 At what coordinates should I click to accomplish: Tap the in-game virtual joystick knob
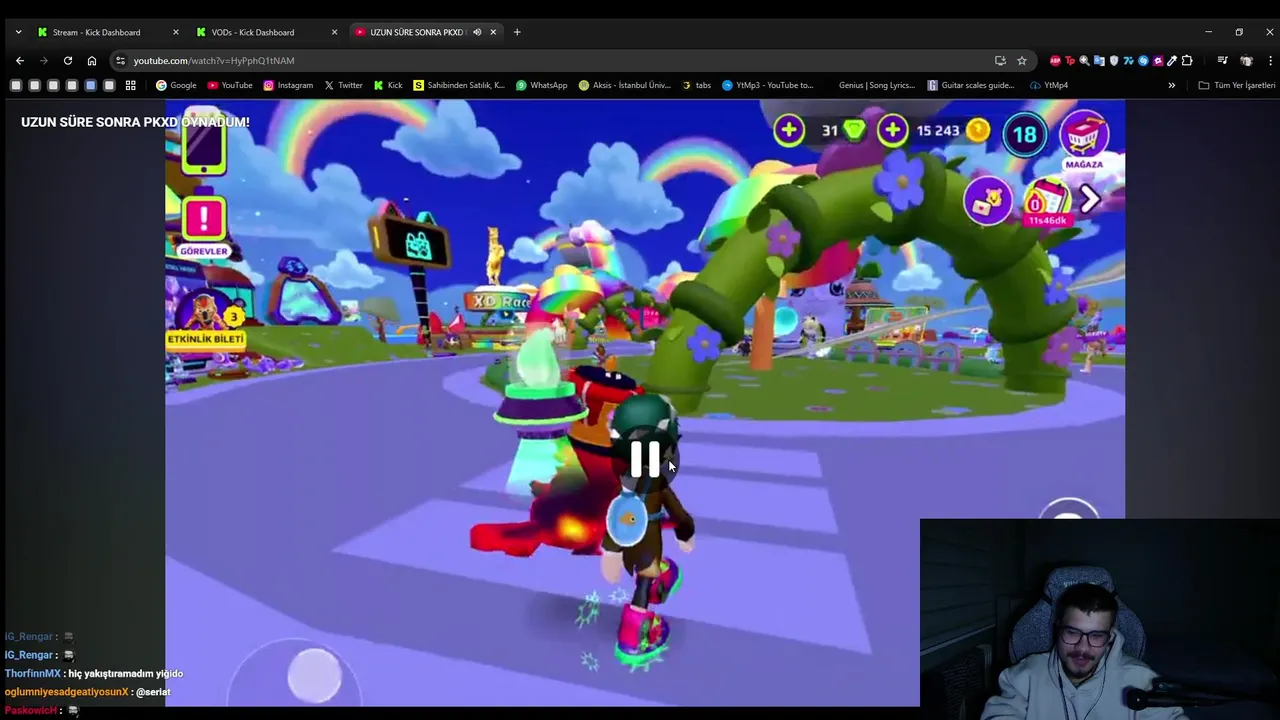click(x=314, y=675)
